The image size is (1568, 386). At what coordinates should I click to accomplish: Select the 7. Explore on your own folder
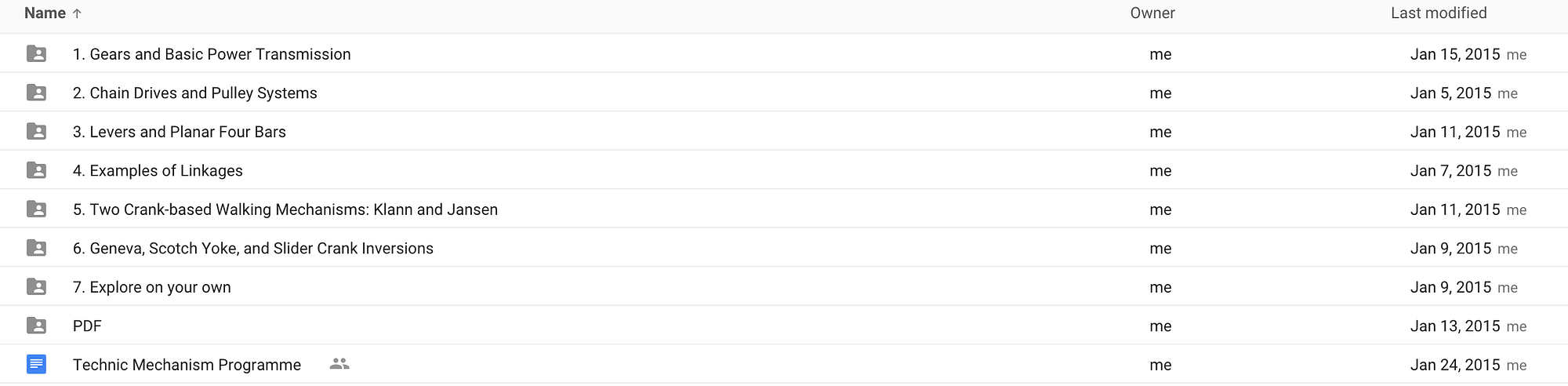pyautogui.click(x=152, y=287)
